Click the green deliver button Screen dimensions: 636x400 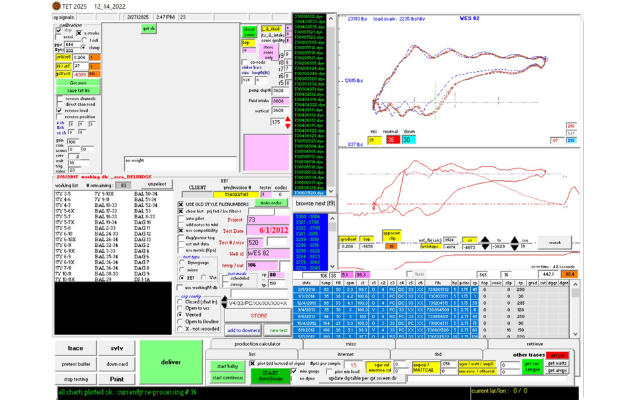pyautogui.click(x=171, y=362)
